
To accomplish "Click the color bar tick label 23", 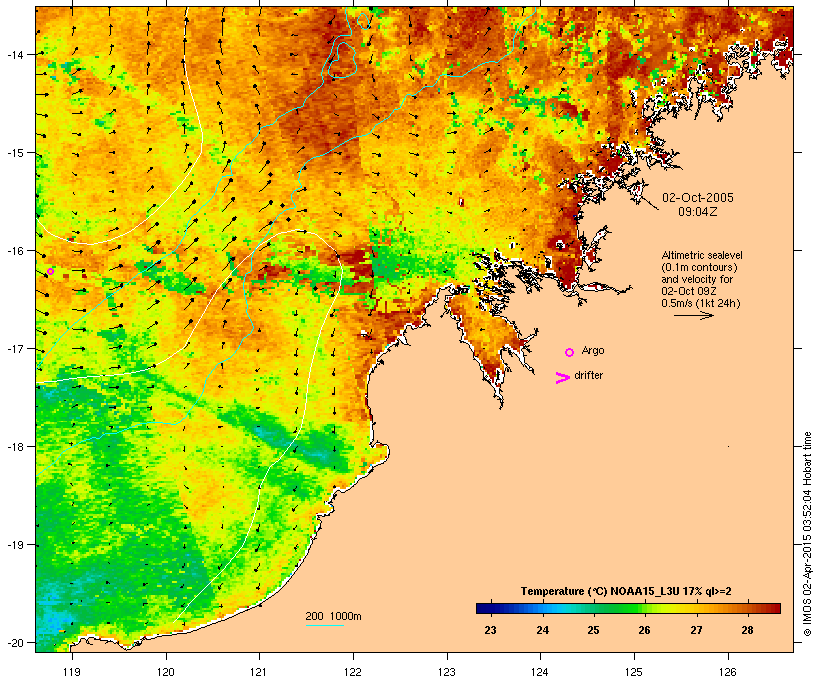I will (491, 630).
